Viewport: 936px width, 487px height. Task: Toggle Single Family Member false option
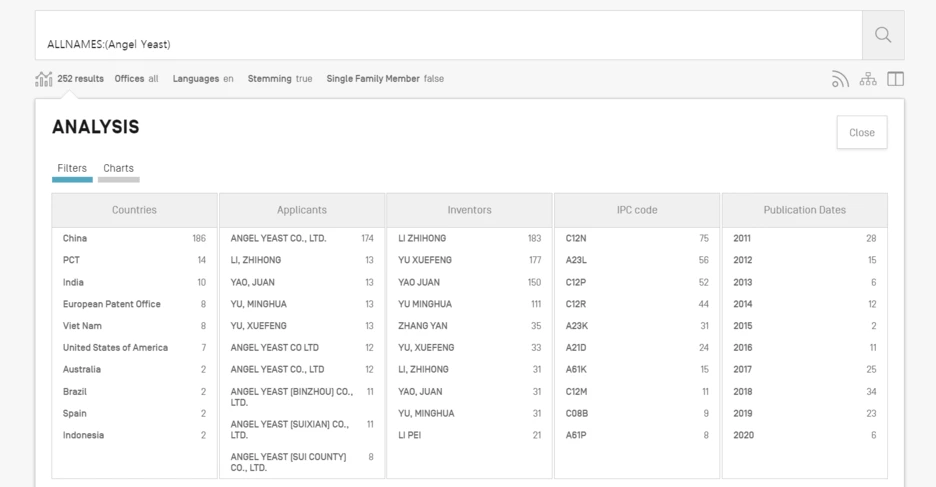click(385, 79)
